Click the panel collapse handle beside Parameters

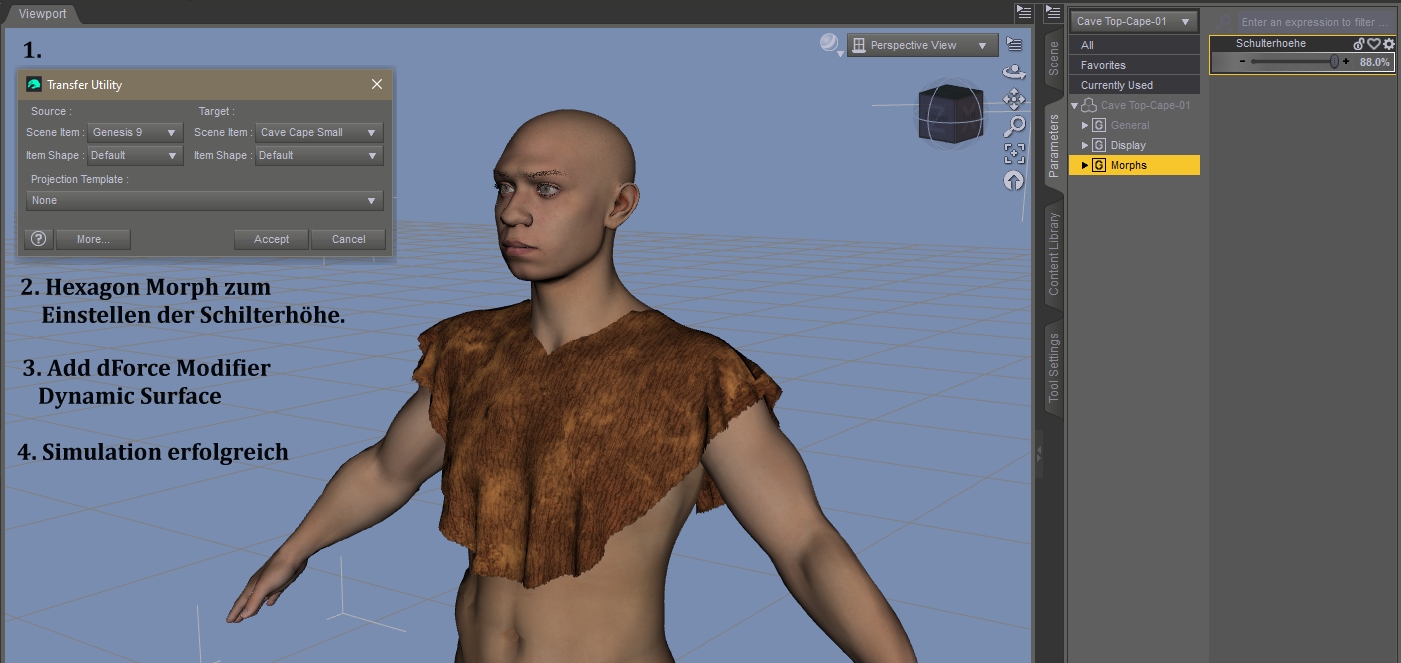point(1038,452)
